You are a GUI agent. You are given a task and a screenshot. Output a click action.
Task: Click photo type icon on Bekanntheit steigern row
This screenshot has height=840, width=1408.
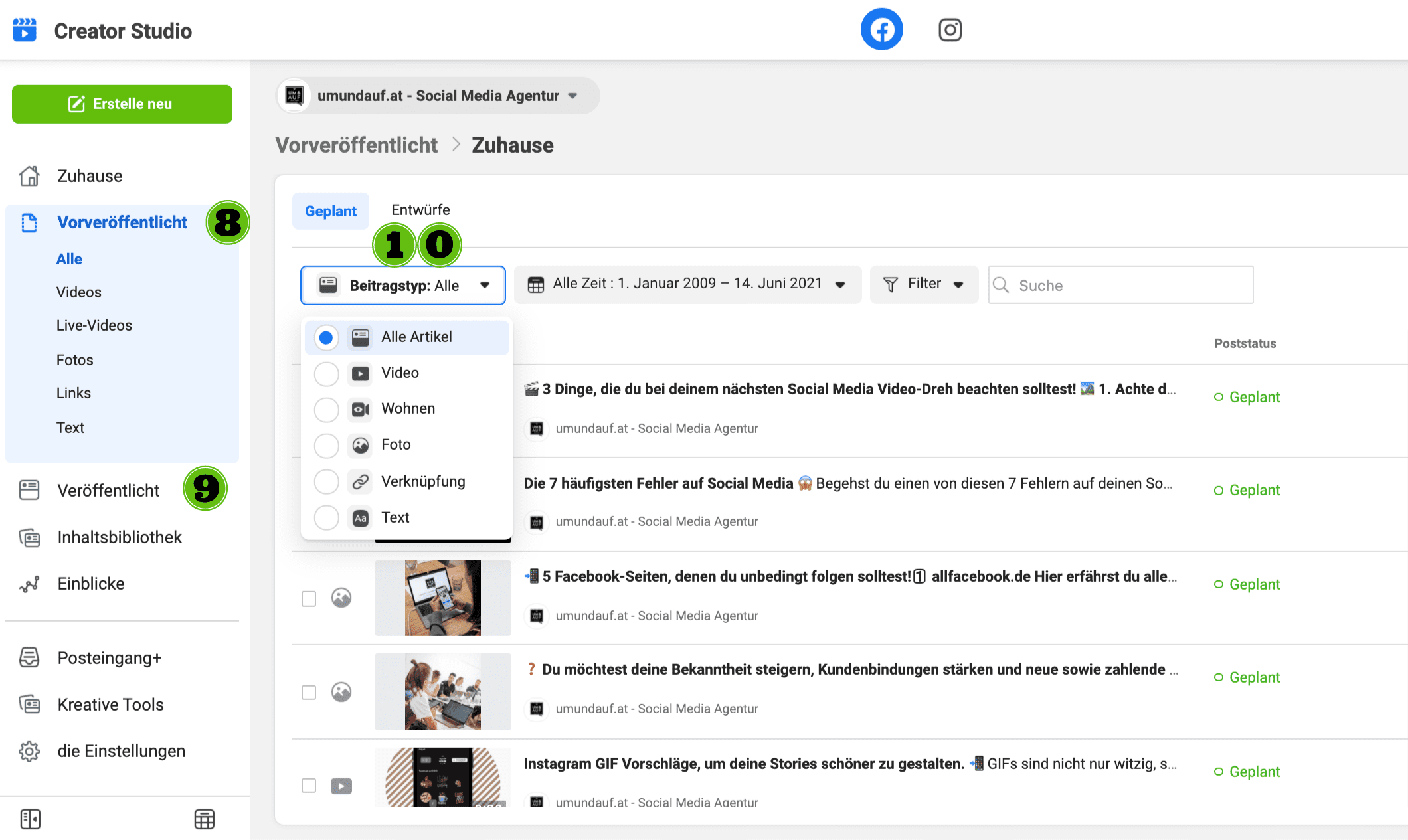(341, 692)
